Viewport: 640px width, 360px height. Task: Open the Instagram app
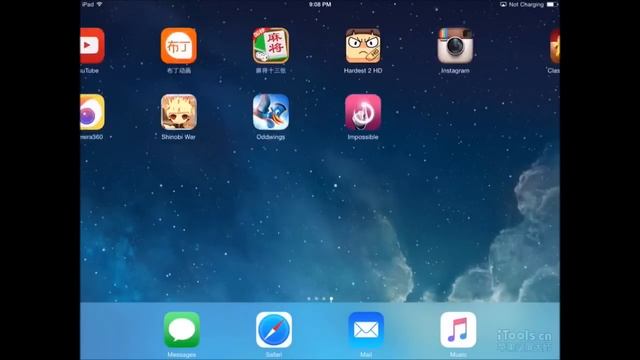[x=455, y=46]
